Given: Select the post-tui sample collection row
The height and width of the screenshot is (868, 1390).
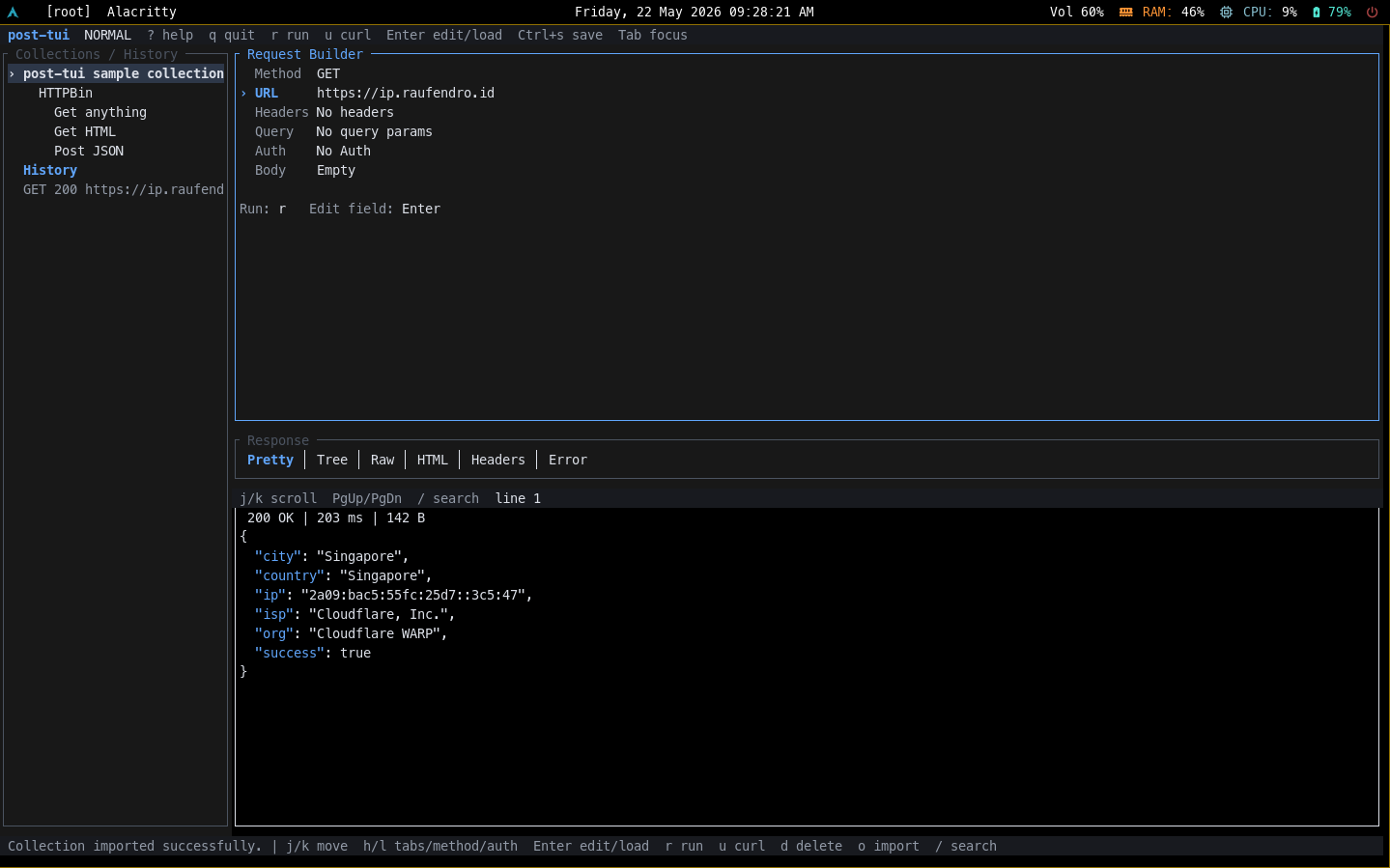Looking at the screenshot, I should (116, 74).
